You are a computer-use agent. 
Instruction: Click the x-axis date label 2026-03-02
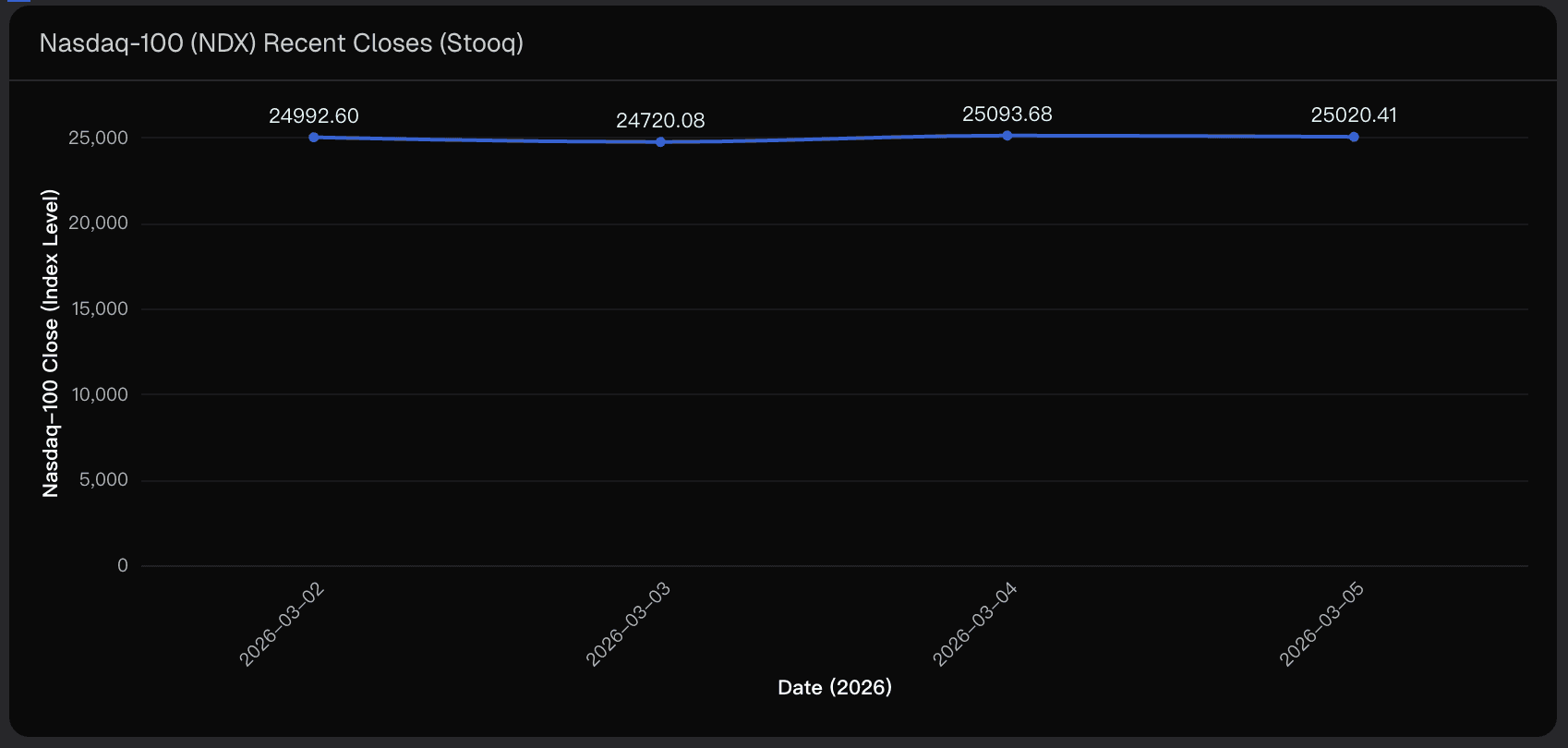click(x=282, y=624)
